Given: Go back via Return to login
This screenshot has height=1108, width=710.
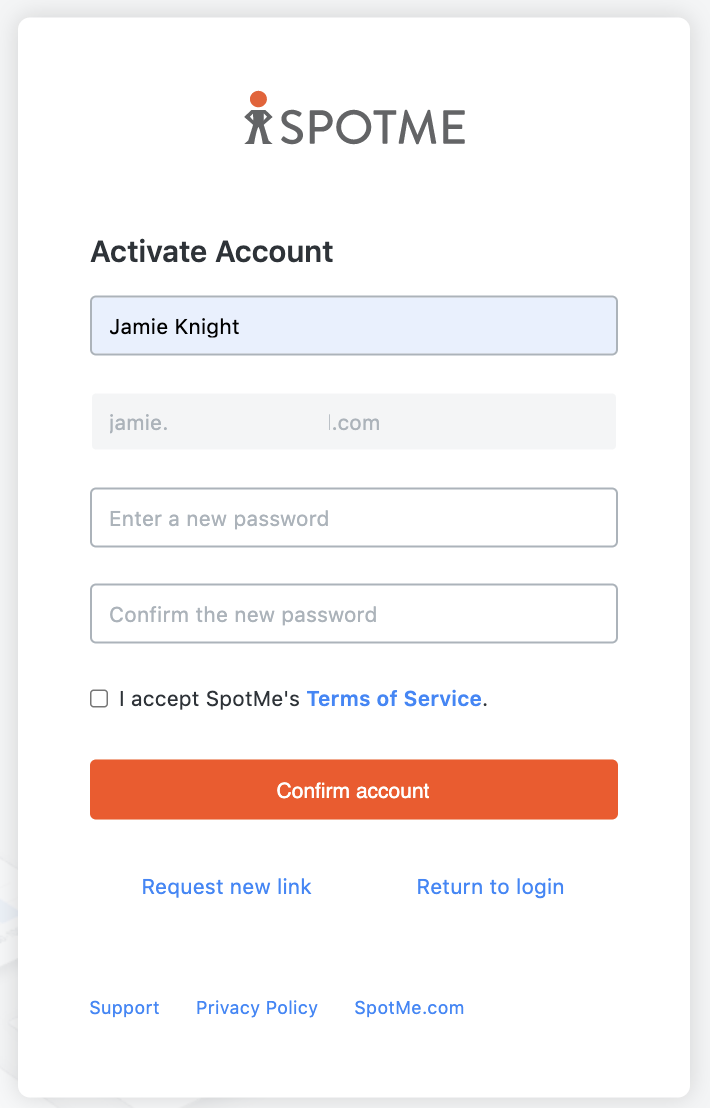Looking at the screenshot, I should (490, 887).
